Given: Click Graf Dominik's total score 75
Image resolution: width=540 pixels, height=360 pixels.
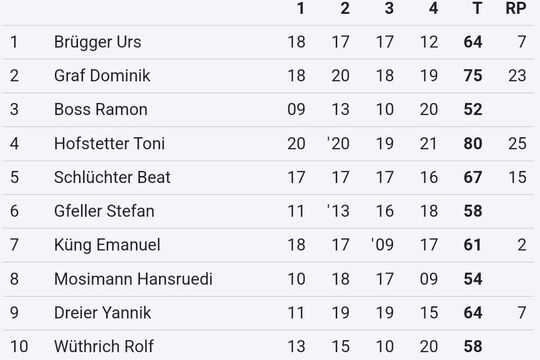Looking at the screenshot, I should point(473,76).
